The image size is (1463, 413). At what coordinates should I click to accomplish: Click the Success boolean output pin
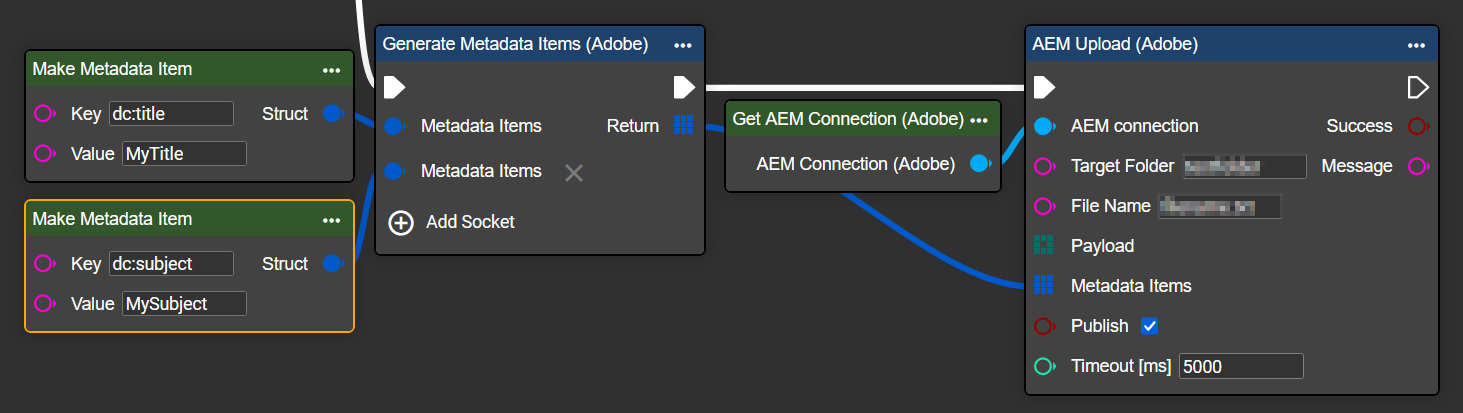point(1418,126)
